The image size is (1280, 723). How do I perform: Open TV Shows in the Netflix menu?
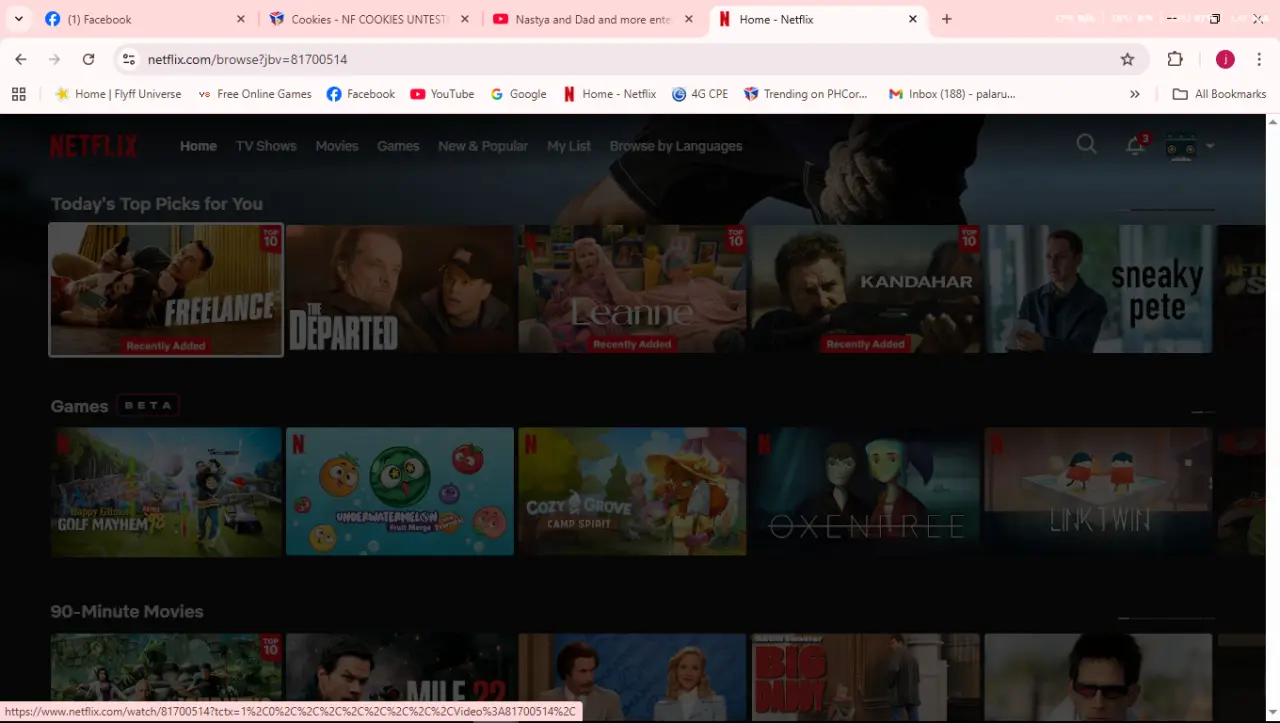266,146
